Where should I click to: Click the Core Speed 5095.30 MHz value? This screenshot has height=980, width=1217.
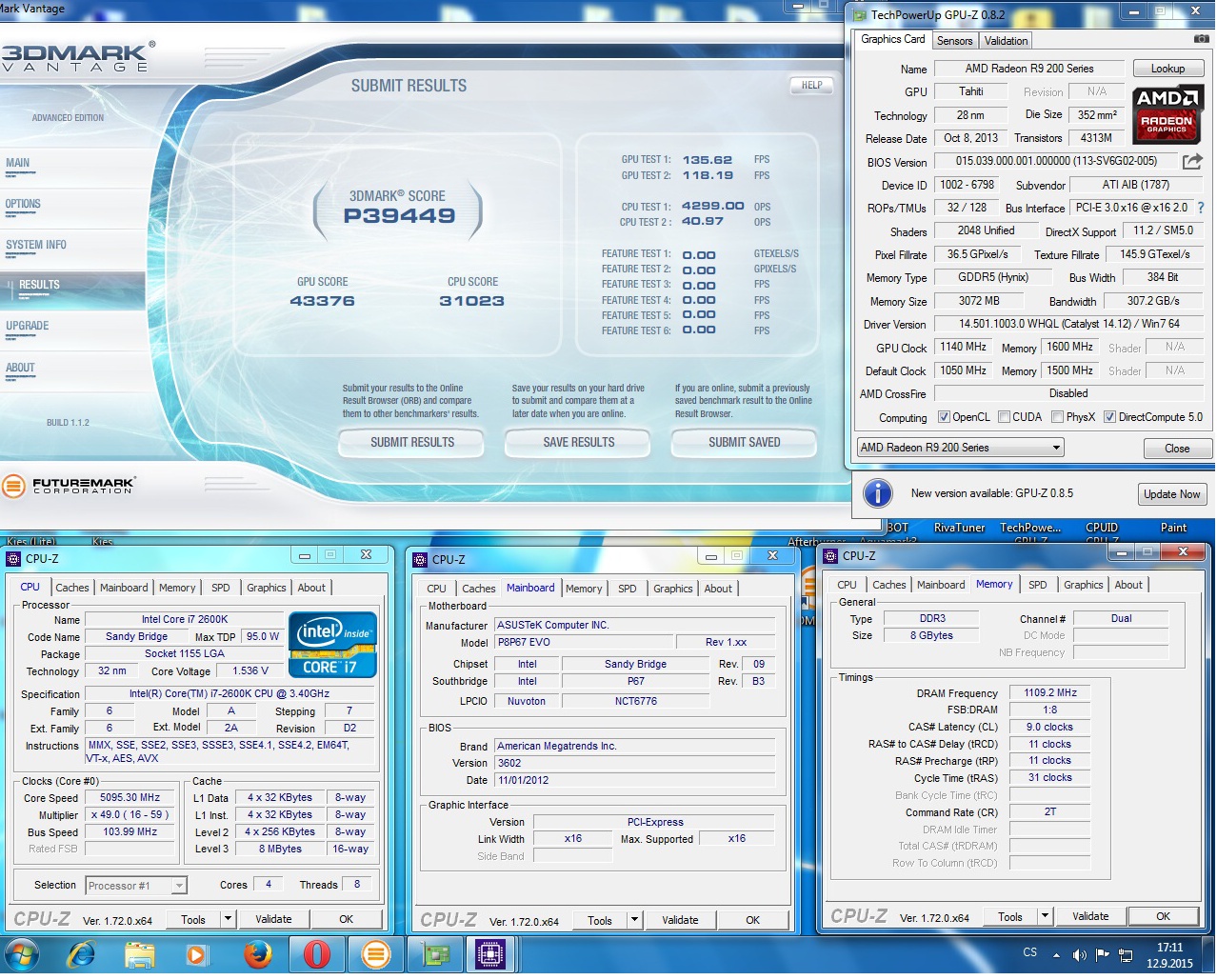pyautogui.click(x=130, y=798)
